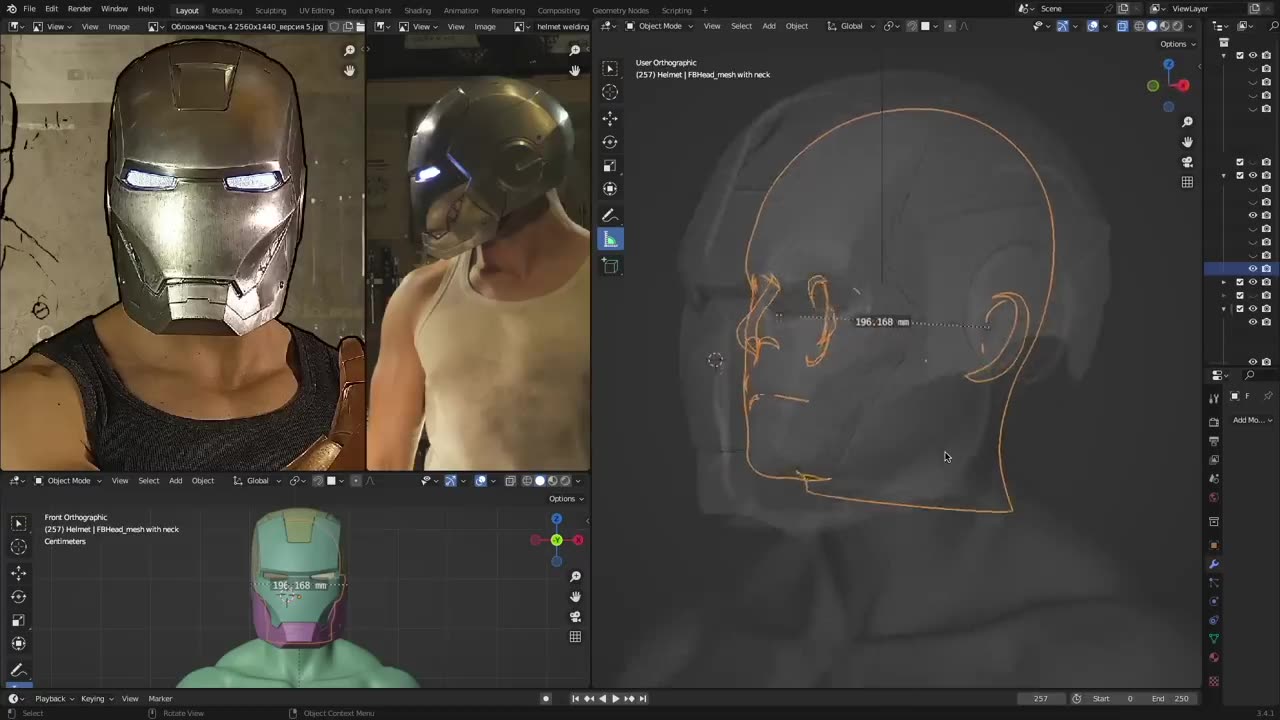
Task: Open Keying dropdown in the timeline
Action: pyautogui.click(x=97, y=698)
